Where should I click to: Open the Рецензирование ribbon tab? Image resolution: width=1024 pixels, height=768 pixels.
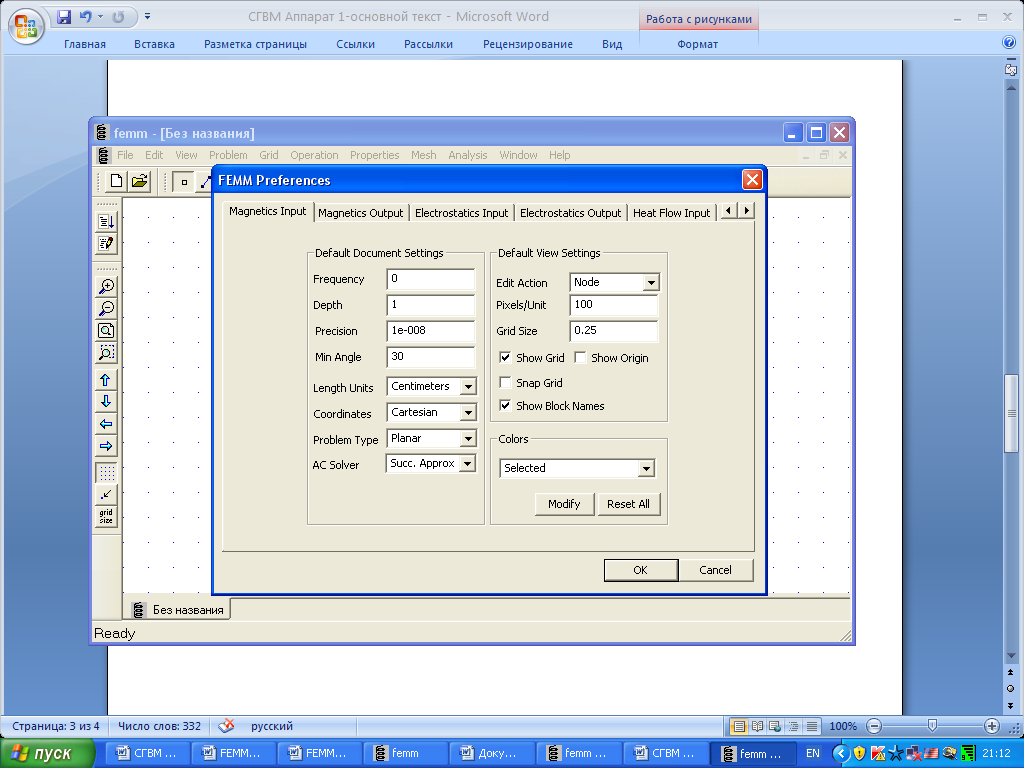(528, 44)
